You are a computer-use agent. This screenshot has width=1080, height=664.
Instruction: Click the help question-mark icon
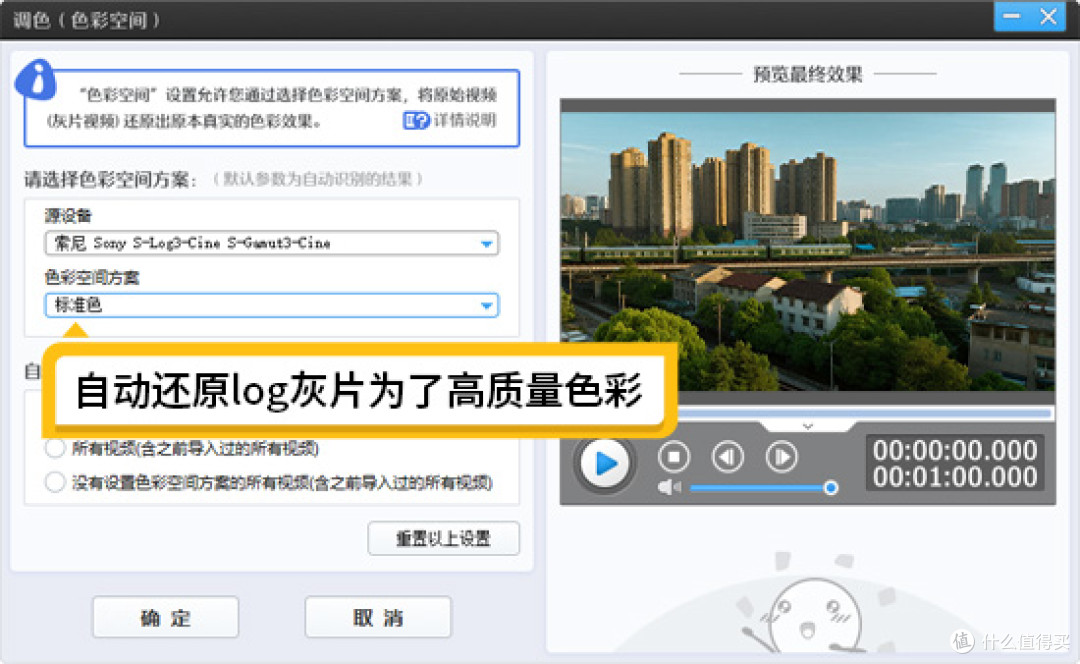(416, 121)
